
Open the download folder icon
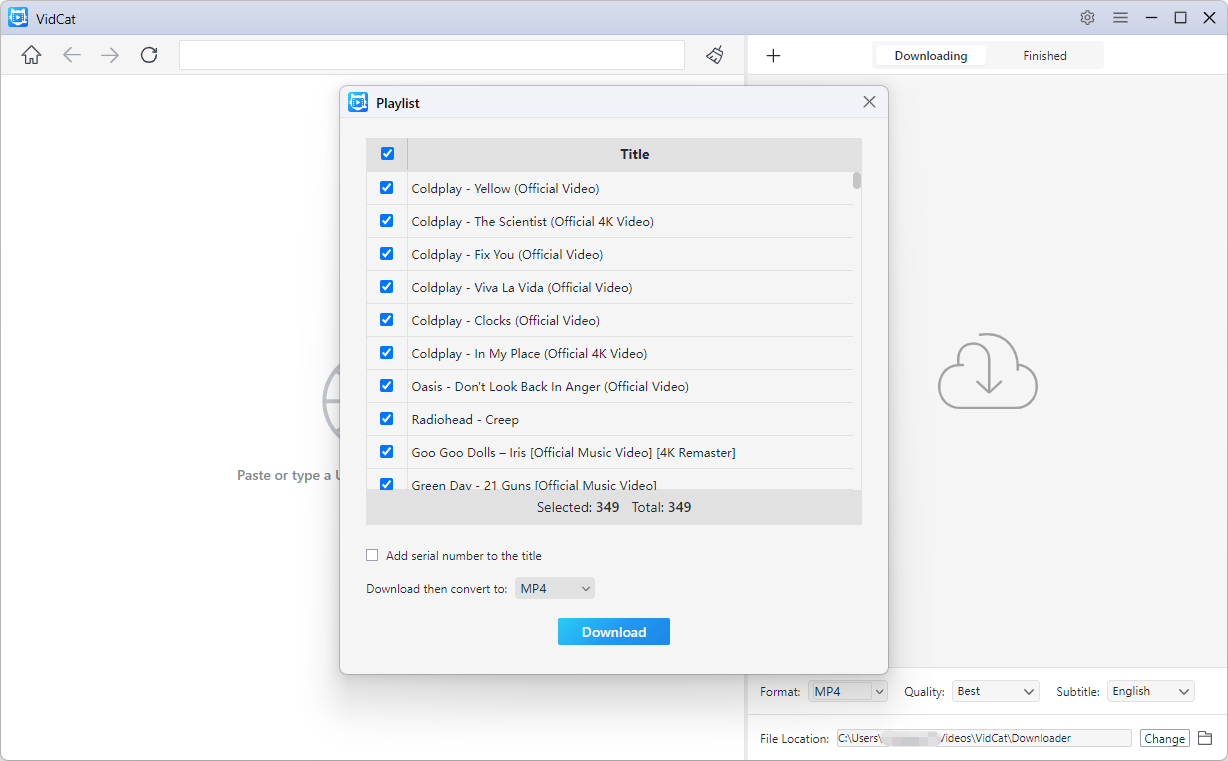coord(1205,738)
